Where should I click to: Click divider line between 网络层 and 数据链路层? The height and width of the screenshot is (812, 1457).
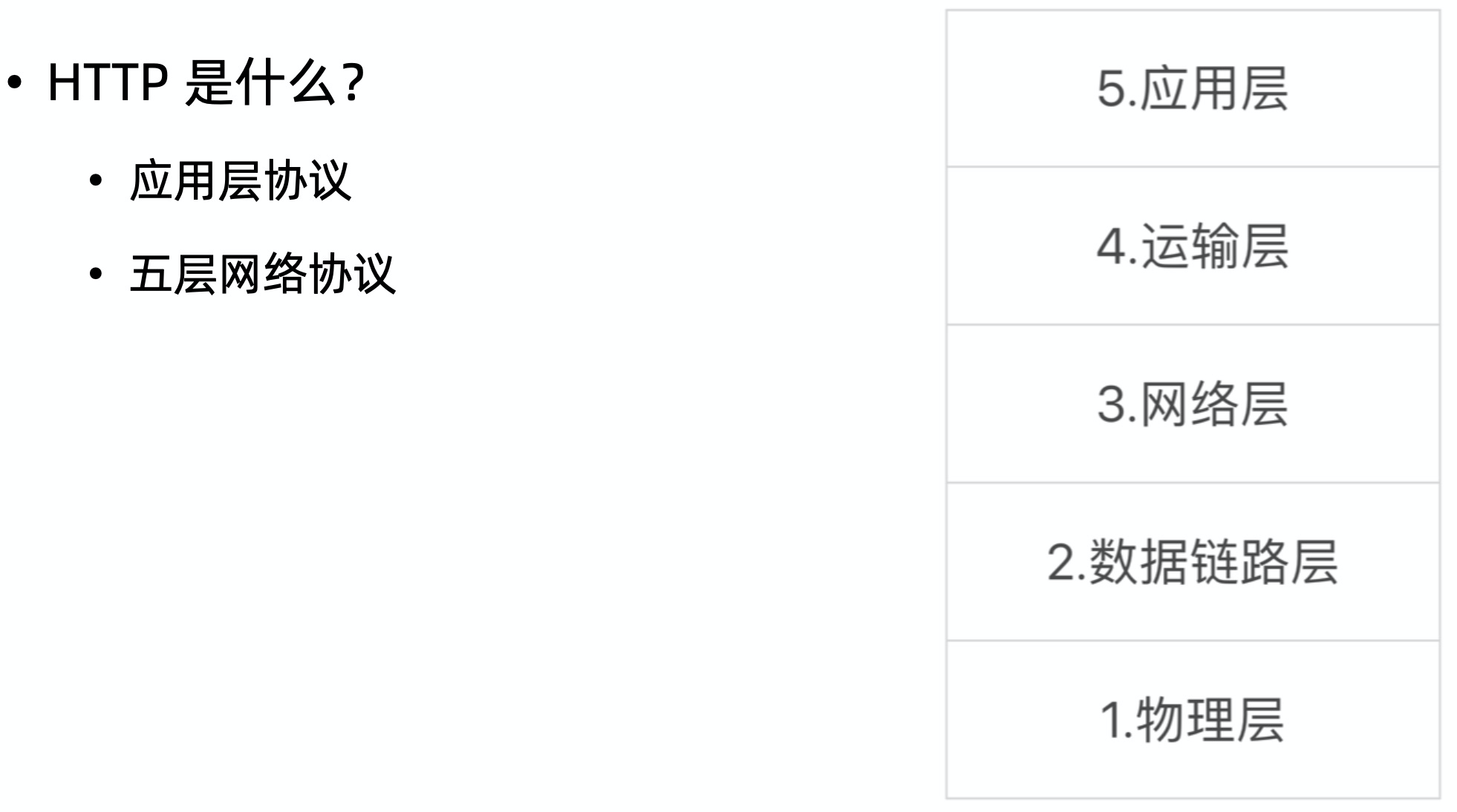pos(1193,483)
